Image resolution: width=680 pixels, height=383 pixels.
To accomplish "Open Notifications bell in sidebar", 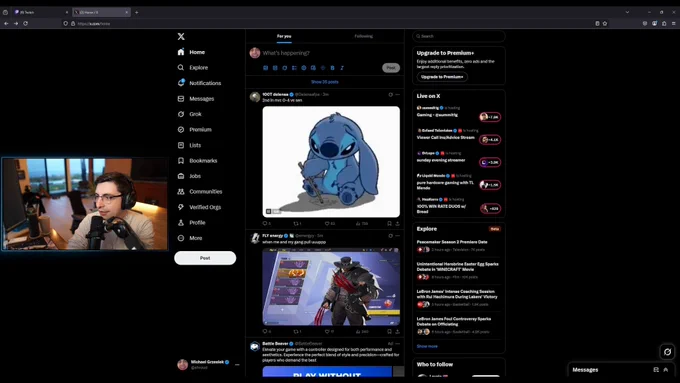I will (181, 83).
